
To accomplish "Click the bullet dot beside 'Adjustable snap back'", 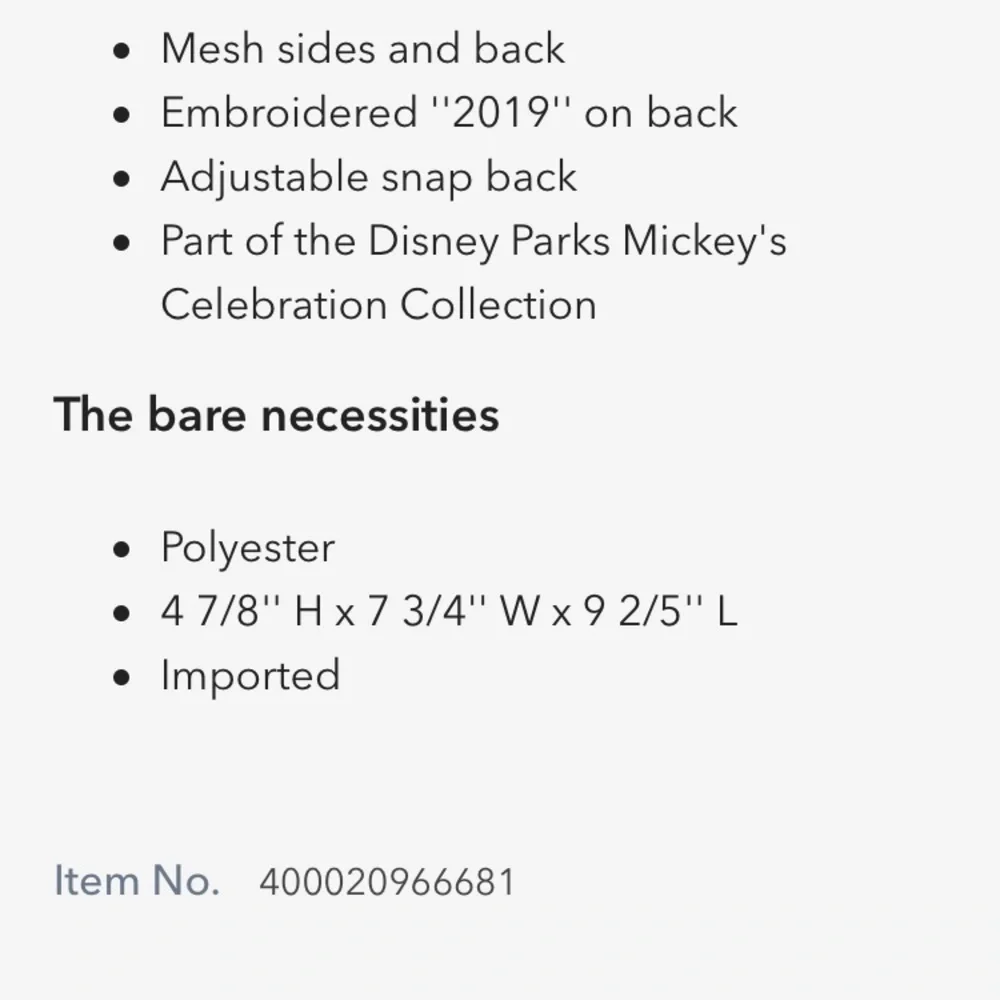I will pos(121,179).
